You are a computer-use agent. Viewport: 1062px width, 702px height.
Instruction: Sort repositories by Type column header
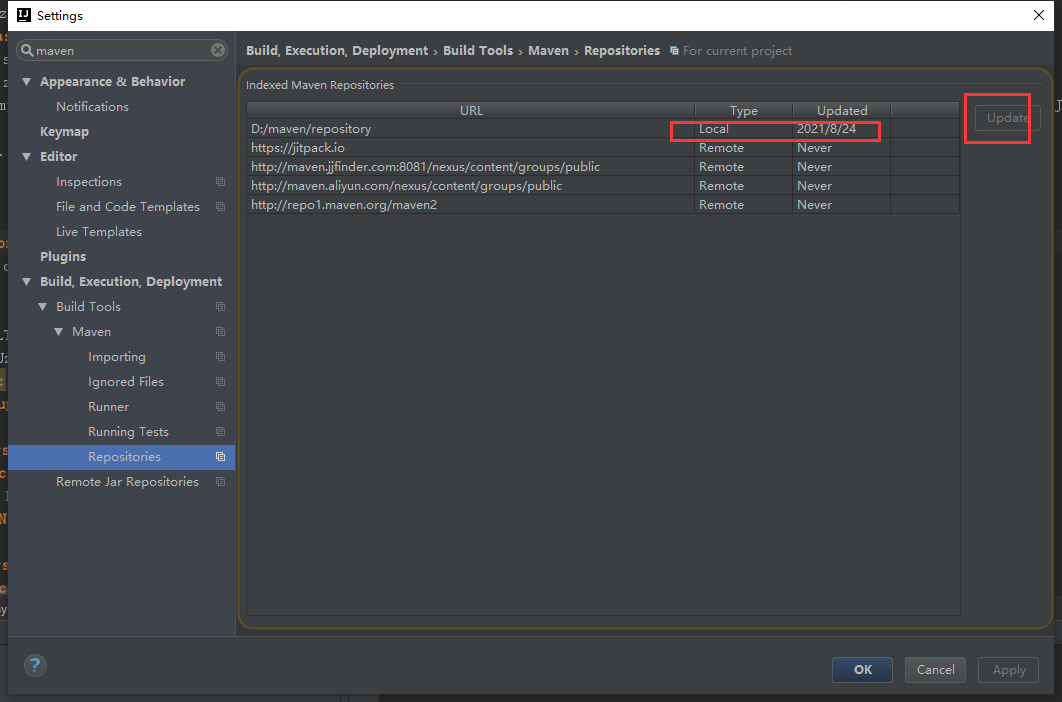point(743,110)
